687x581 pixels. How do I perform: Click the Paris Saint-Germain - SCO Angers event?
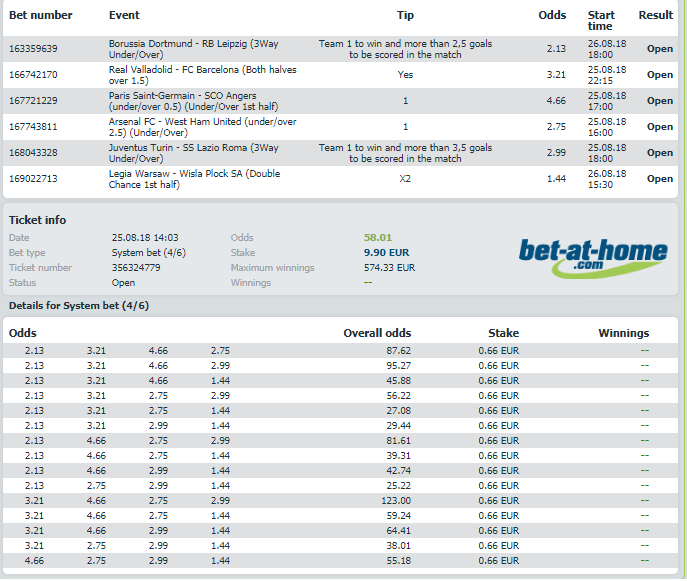[x=194, y=101]
